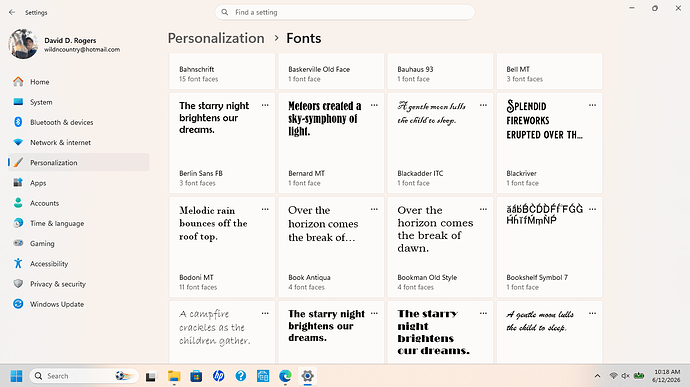
Task: Open David D. Rogers account profile
Action: (64, 44)
